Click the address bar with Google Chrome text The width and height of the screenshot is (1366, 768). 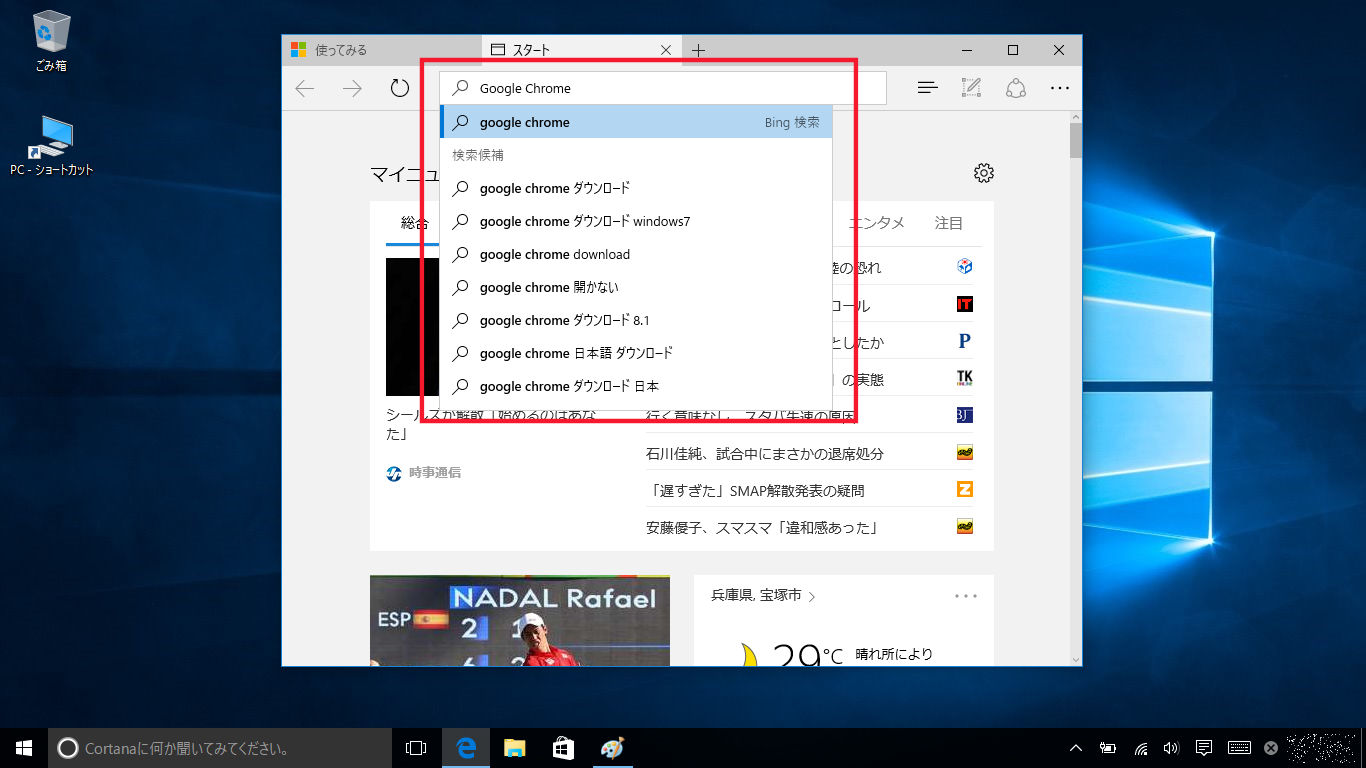[663, 88]
